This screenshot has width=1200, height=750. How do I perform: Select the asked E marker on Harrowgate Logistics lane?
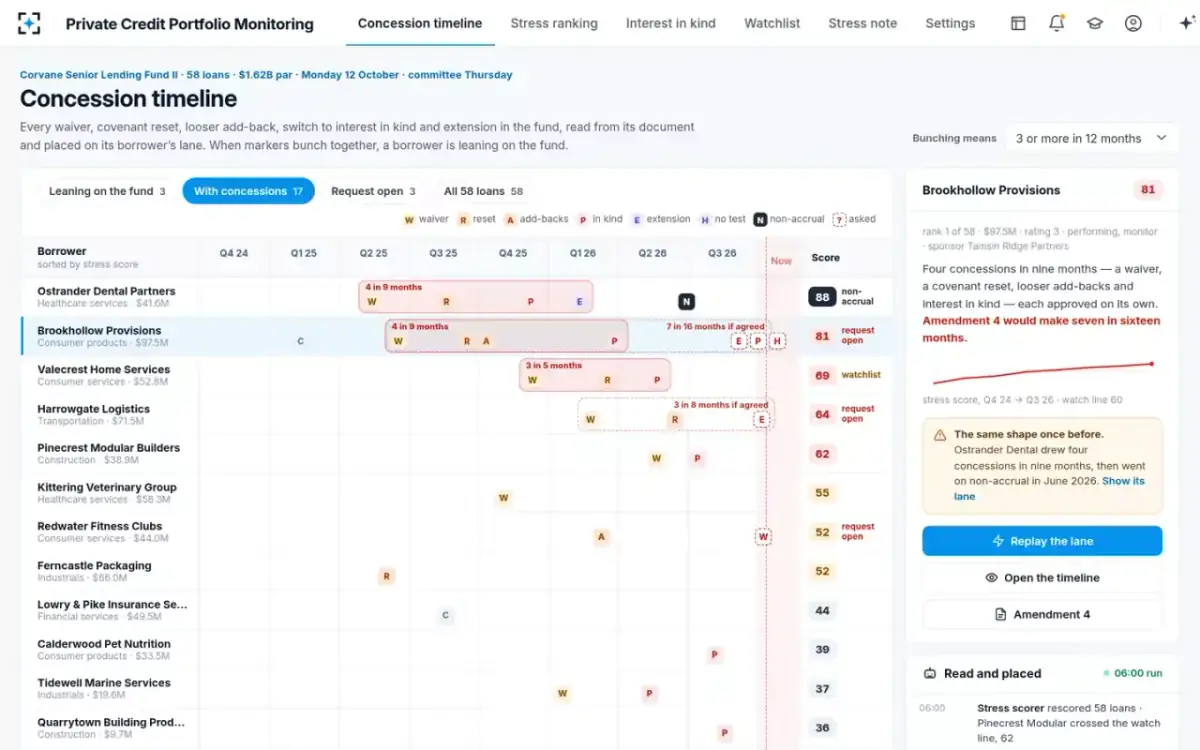(762, 419)
